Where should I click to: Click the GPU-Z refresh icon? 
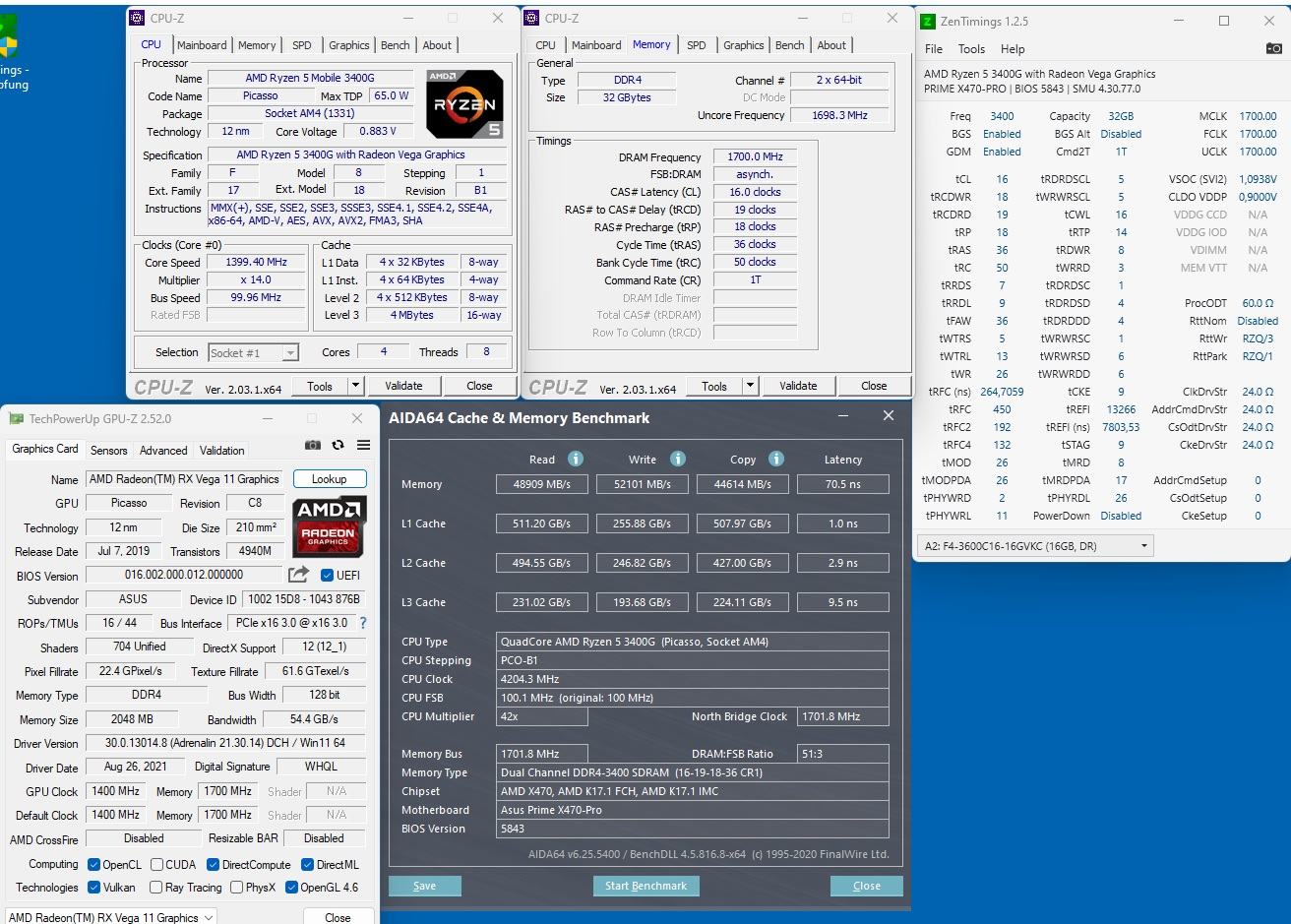click(338, 445)
